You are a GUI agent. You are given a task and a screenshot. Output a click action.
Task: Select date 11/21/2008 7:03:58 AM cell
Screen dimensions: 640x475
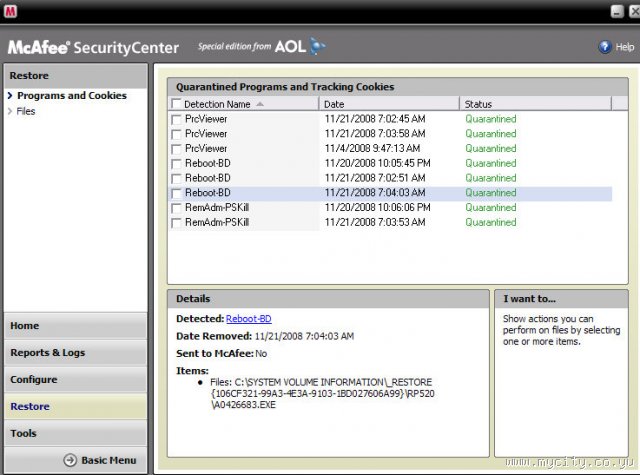coord(375,133)
